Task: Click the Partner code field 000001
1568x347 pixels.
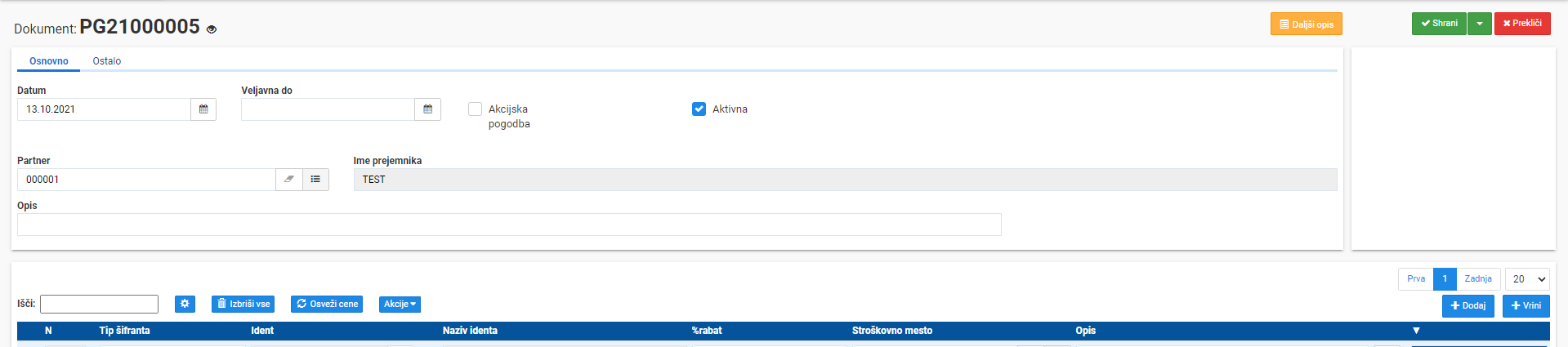Action: (x=146, y=180)
